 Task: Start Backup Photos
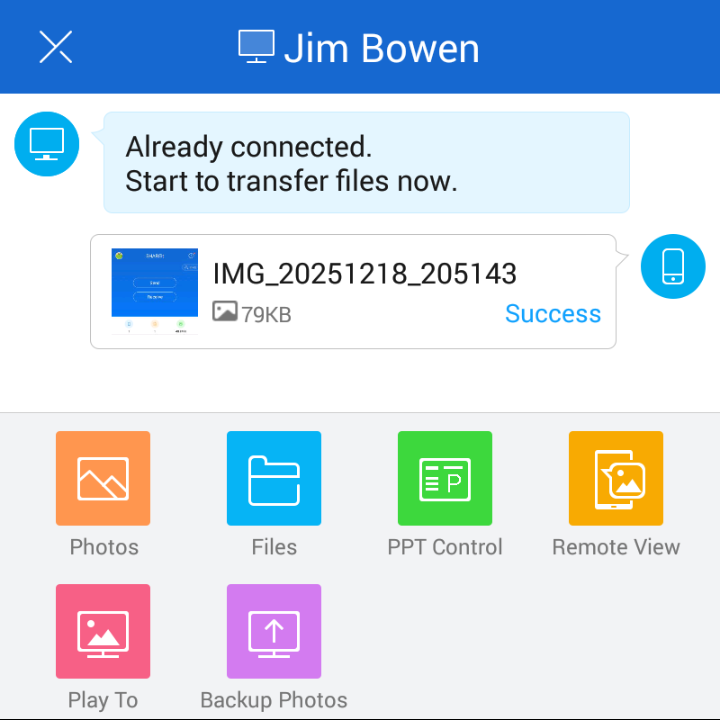pyautogui.click(x=274, y=631)
